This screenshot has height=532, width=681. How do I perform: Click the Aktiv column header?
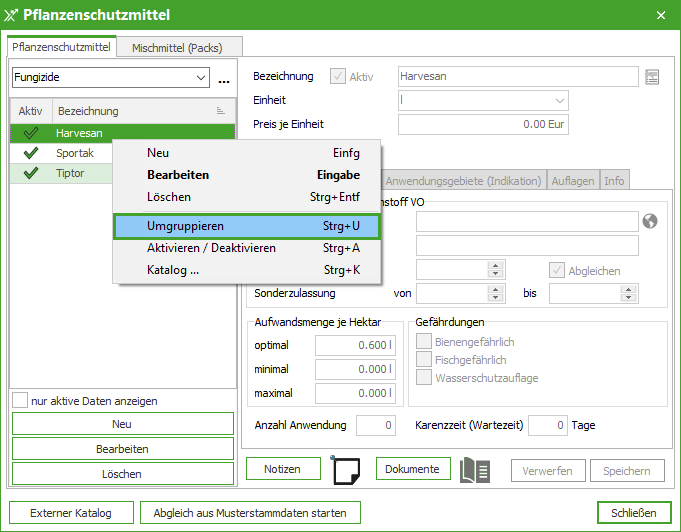31,111
